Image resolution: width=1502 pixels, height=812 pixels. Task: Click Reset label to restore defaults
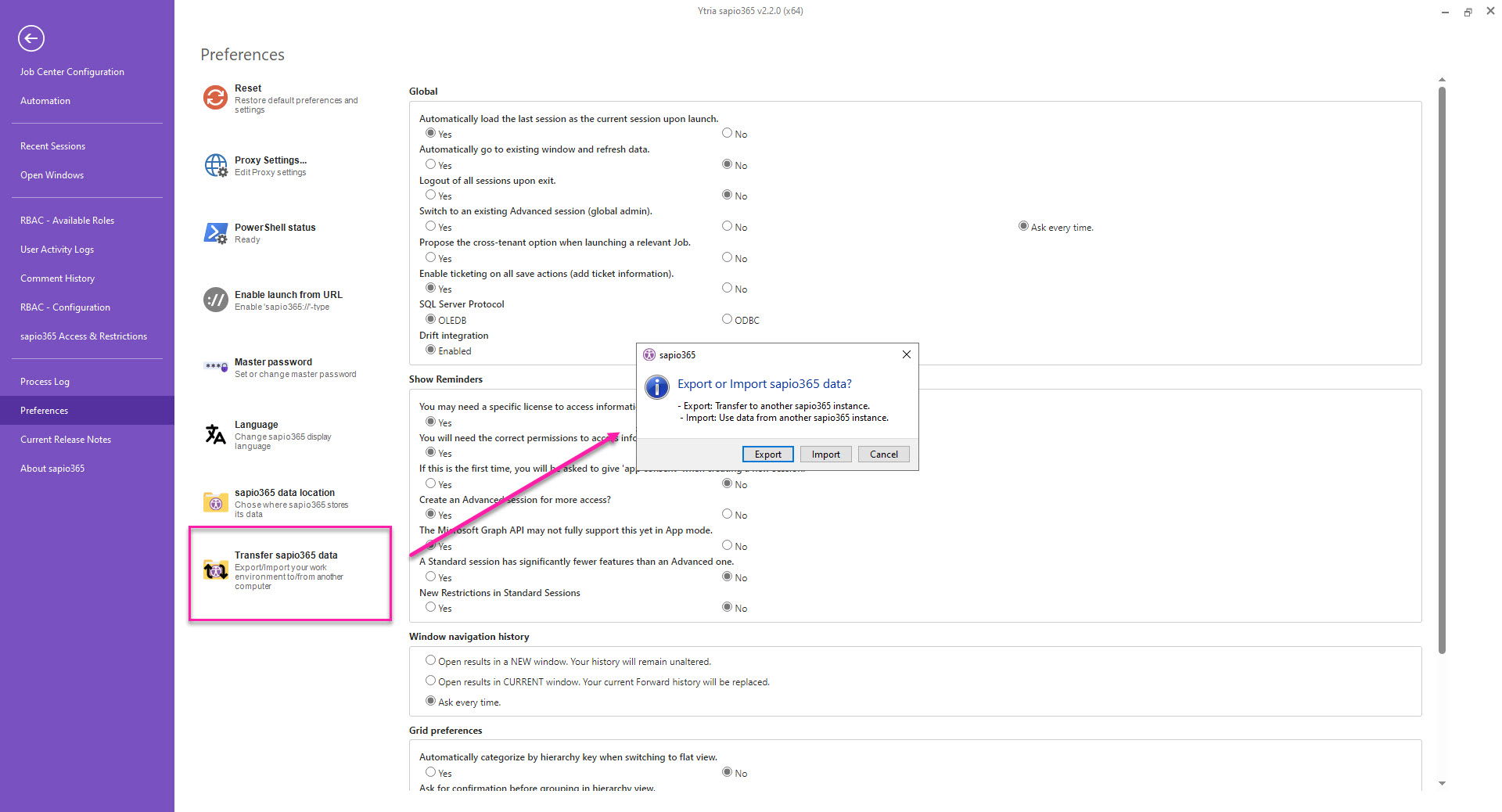click(248, 88)
